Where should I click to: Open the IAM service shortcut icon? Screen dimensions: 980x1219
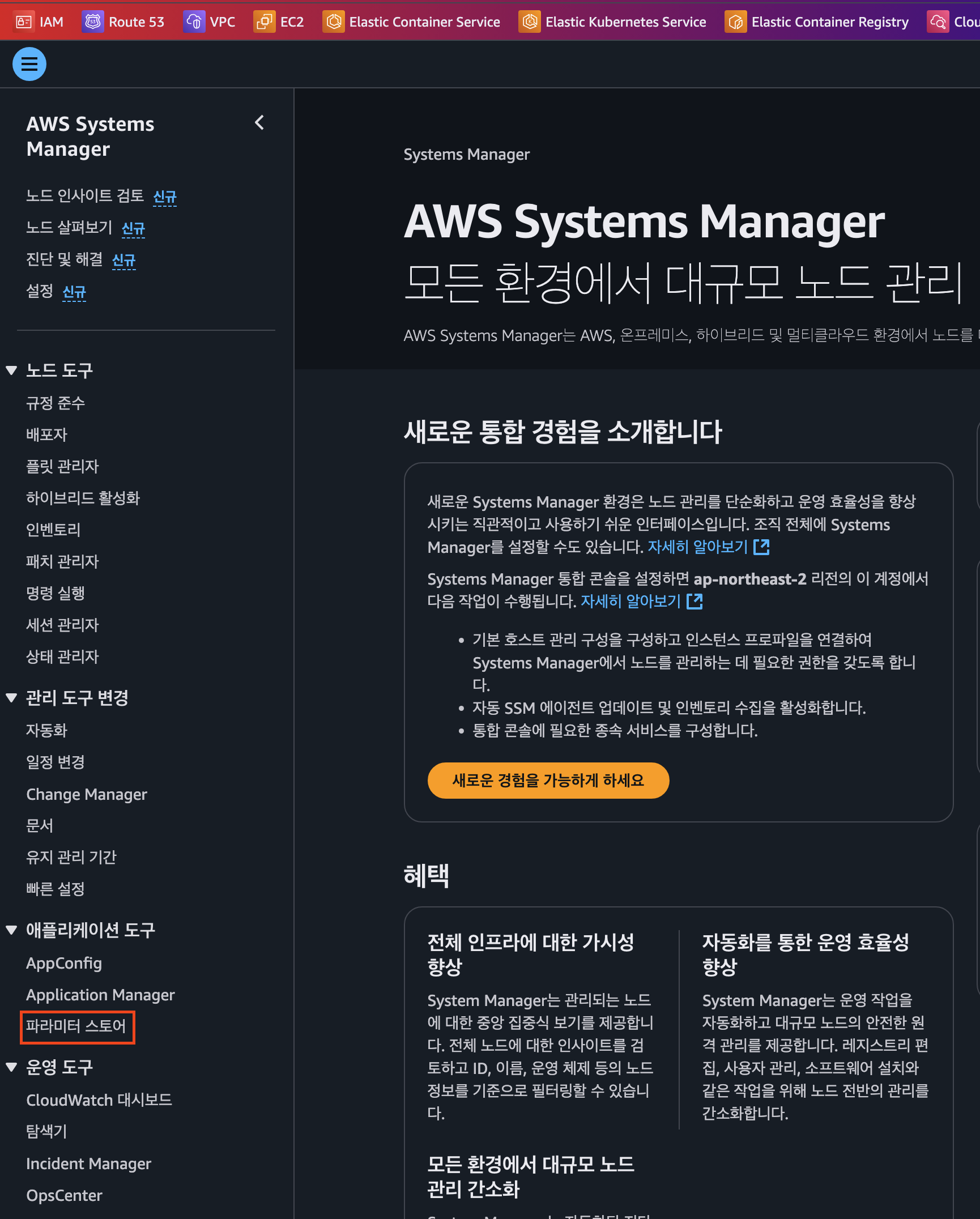24,22
